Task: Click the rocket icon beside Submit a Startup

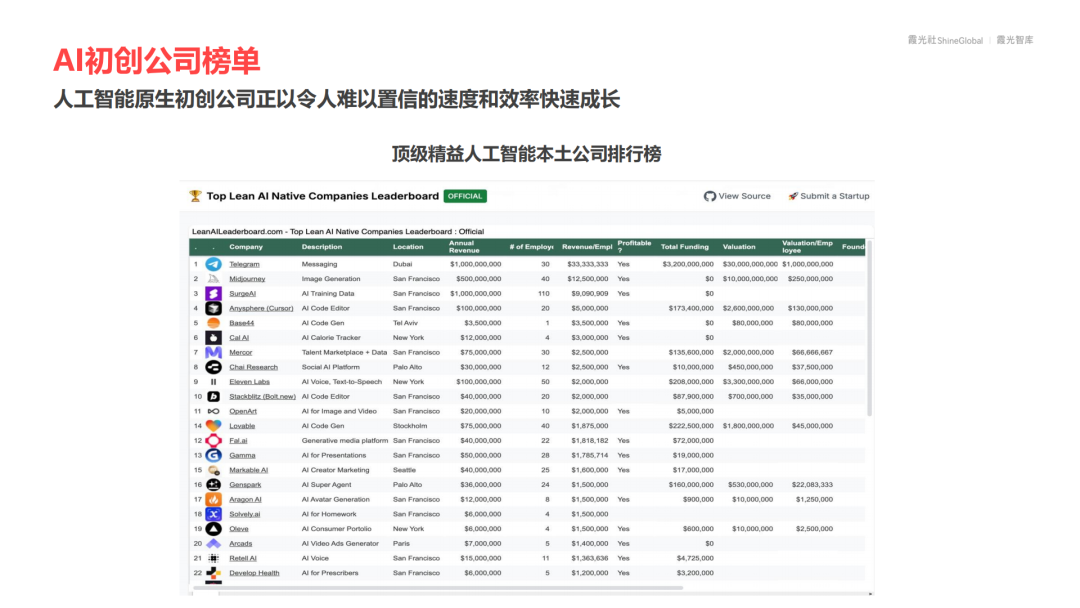Action: pyautogui.click(x=793, y=196)
